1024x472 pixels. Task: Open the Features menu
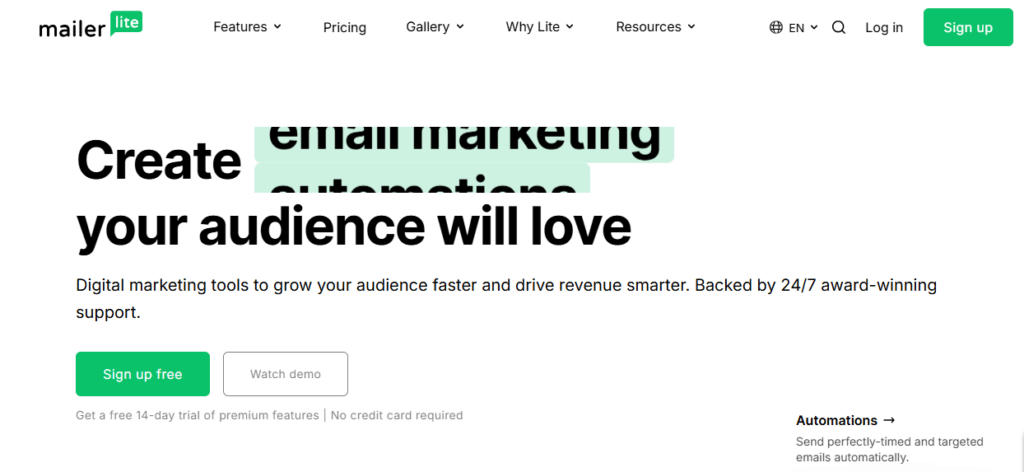240,27
